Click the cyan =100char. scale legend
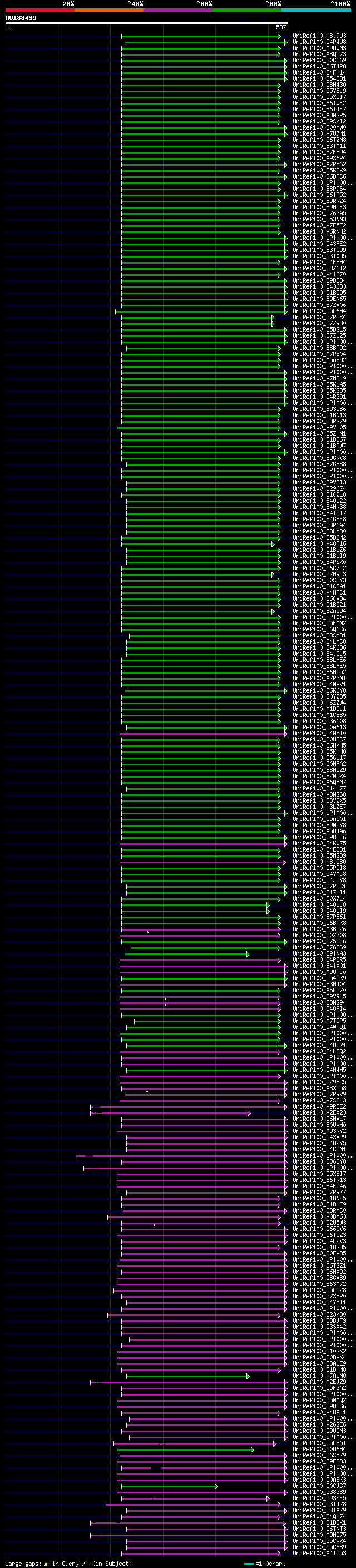This screenshot has width=356, height=1568. click(x=265, y=1563)
